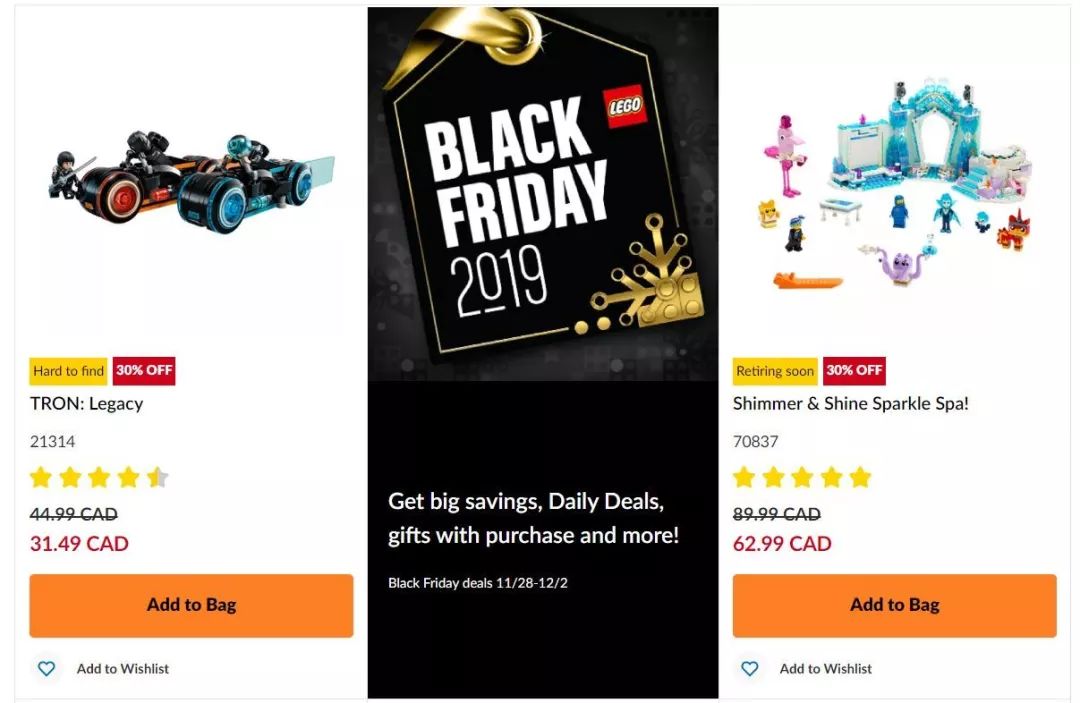The height and width of the screenshot is (703, 1080).
Task: Add Shimmer & Shine set to Wishlist link
Action: coord(825,669)
